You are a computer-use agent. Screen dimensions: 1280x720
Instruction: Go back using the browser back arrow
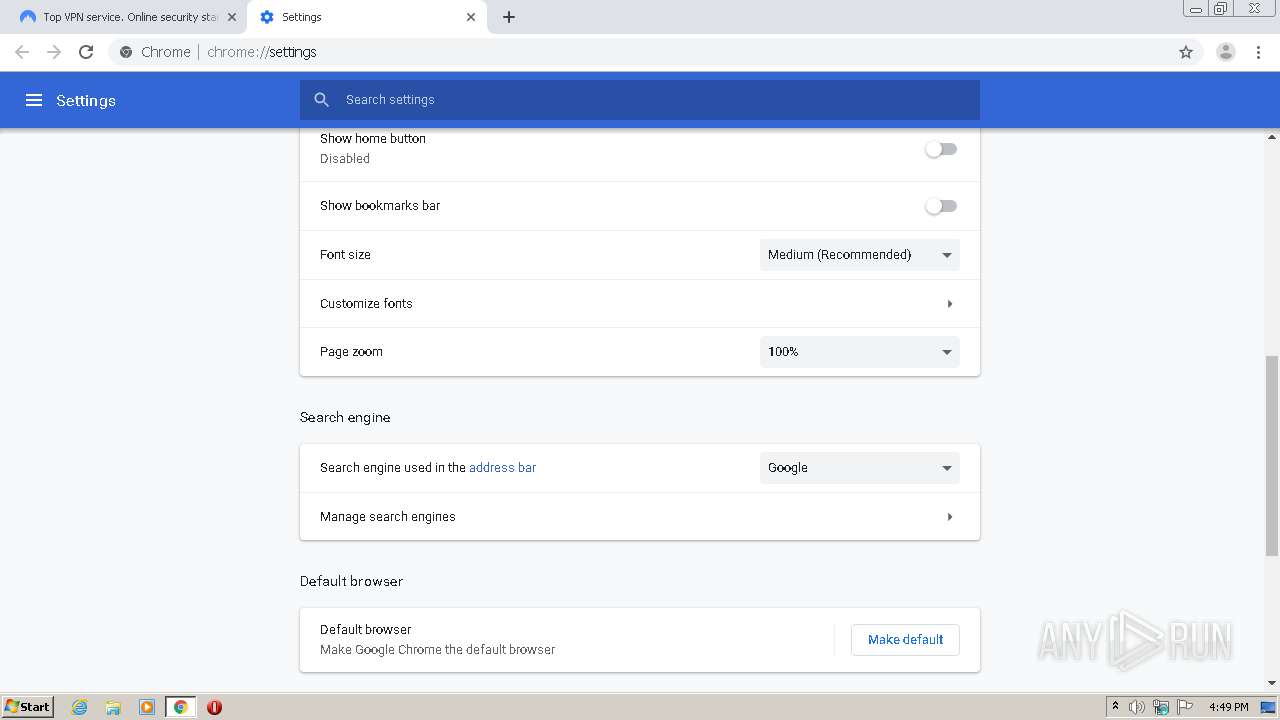tap(22, 52)
